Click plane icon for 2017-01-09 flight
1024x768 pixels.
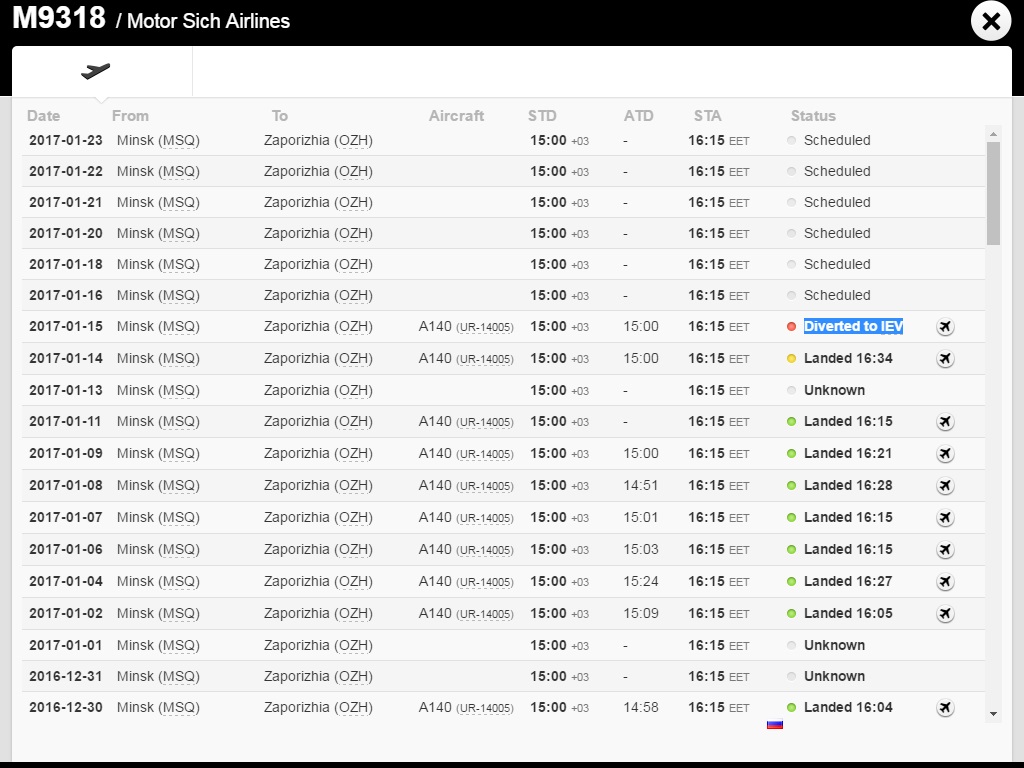tap(945, 454)
